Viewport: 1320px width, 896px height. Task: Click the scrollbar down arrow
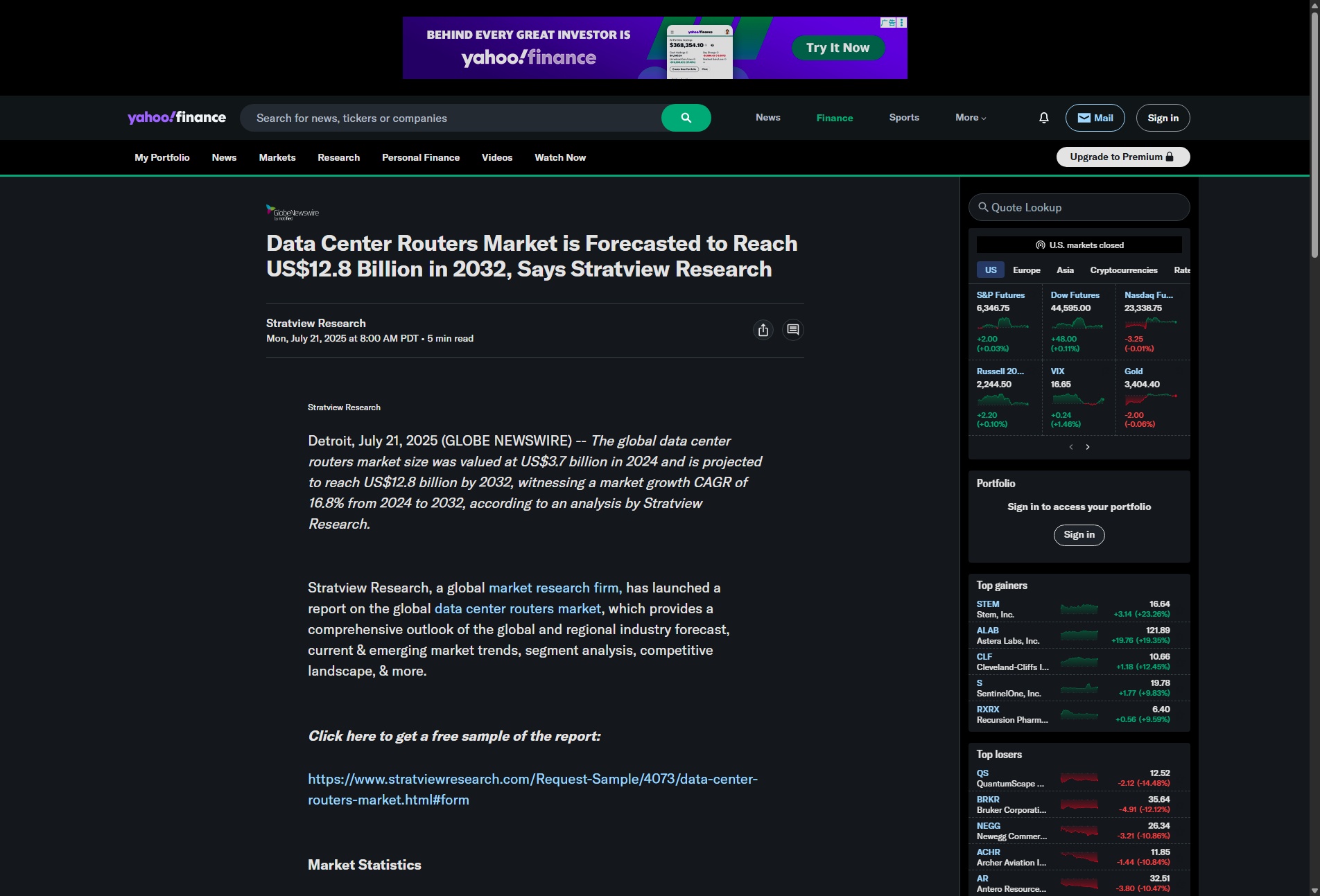pyautogui.click(x=1314, y=890)
